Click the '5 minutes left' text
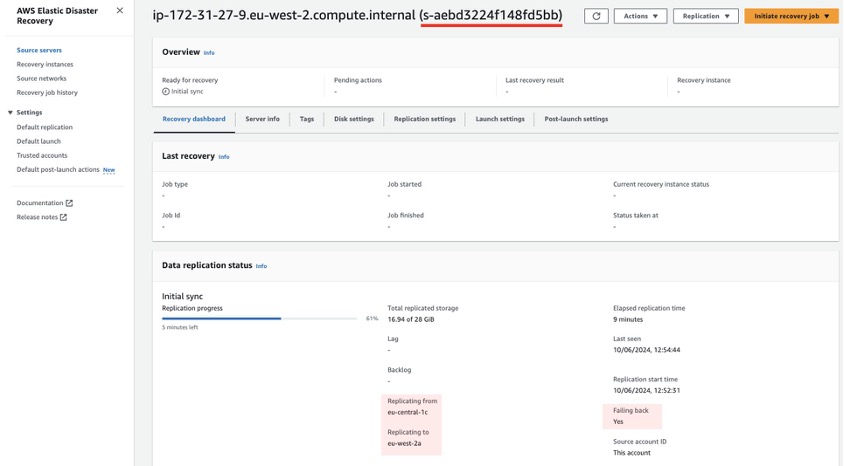Image resolution: width=844 pixels, height=466 pixels. [180, 327]
